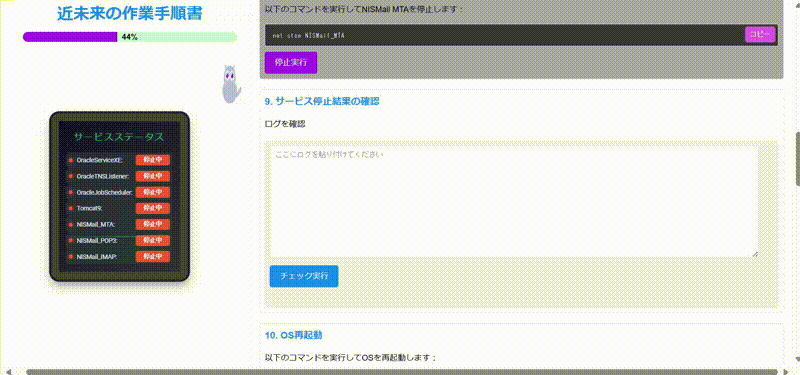Click the 44% progress bar
Viewport: 800px width, 375px height.
130,37
